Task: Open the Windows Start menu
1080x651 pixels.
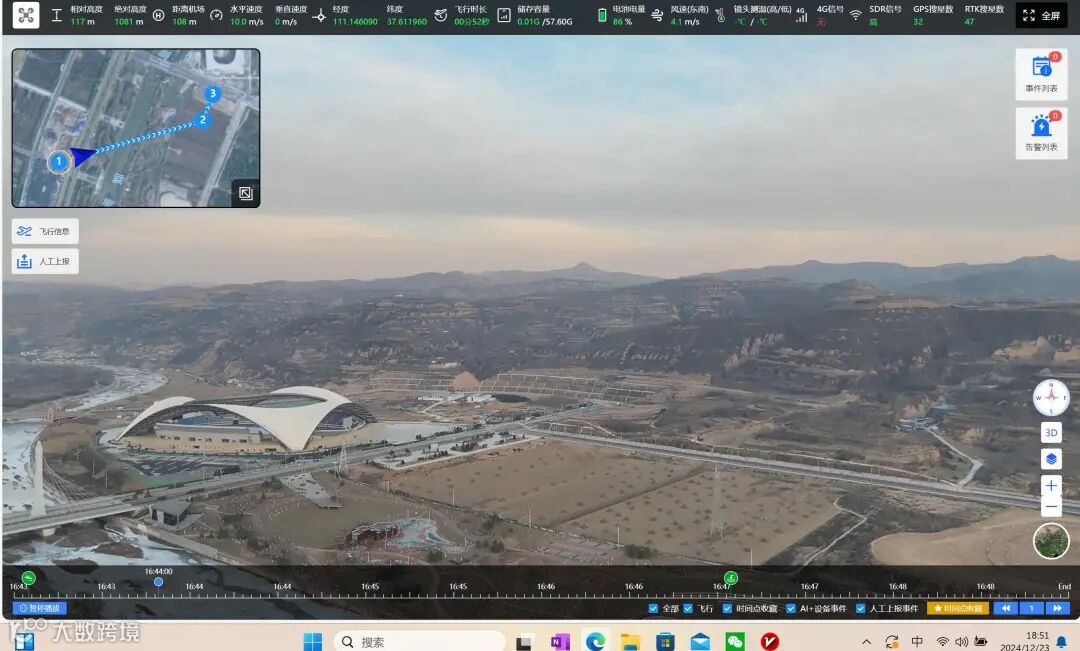Action: [x=313, y=641]
